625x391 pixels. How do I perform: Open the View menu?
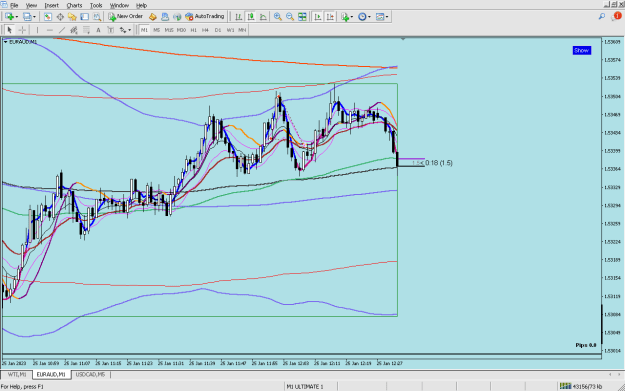31,5
